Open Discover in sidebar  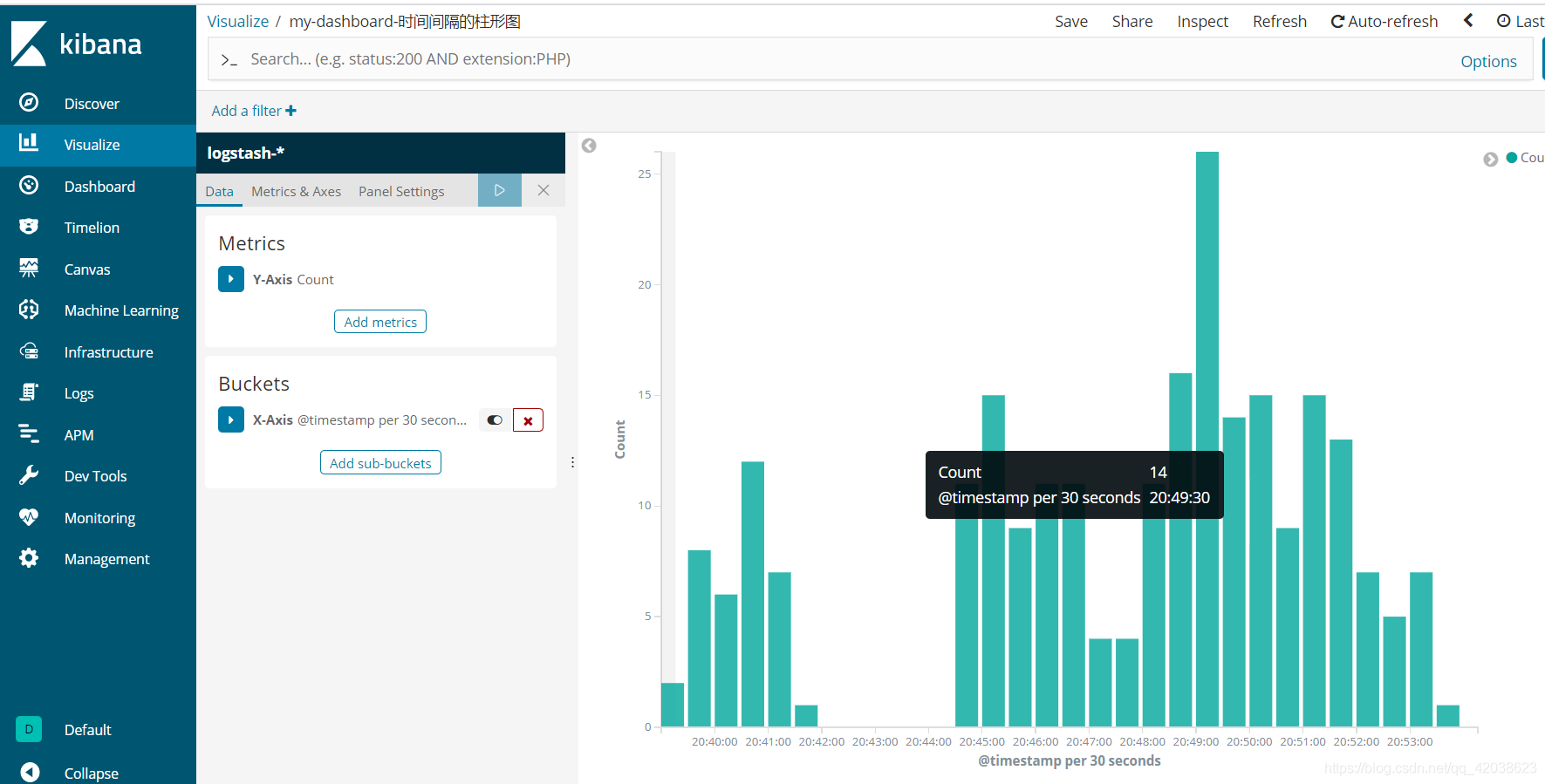92,104
